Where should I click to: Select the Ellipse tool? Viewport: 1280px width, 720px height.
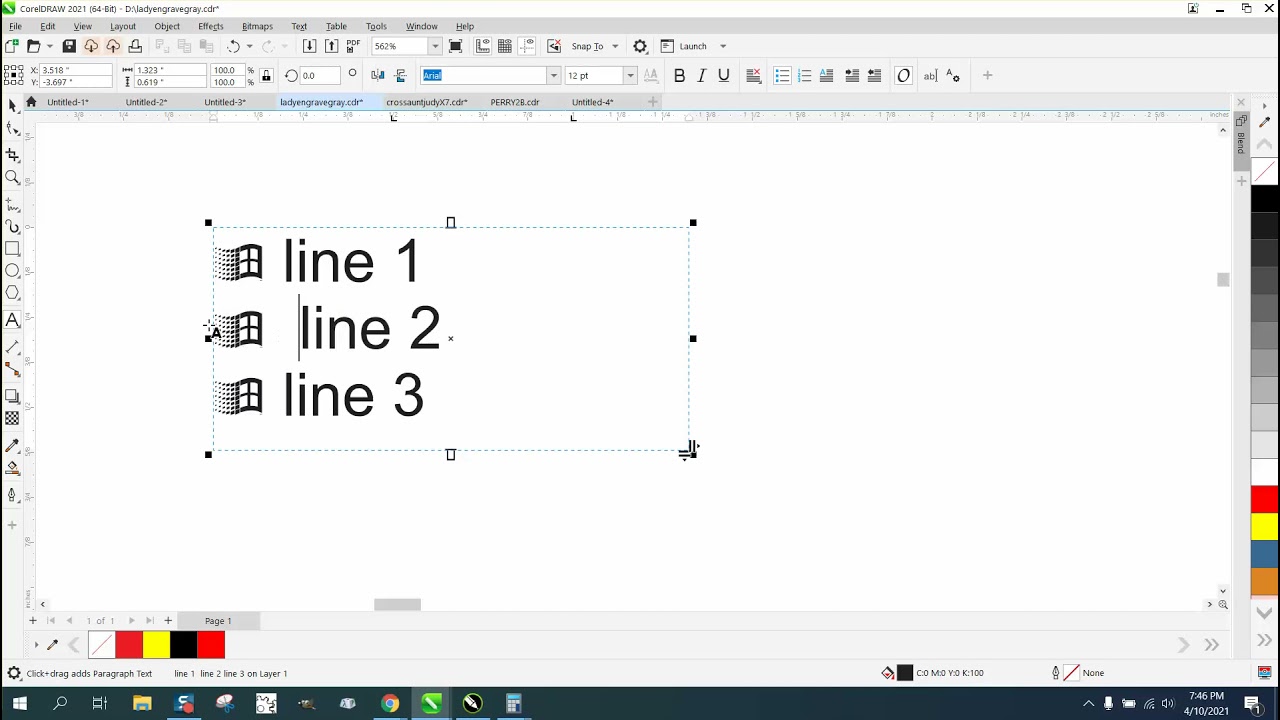[x=12, y=271]
